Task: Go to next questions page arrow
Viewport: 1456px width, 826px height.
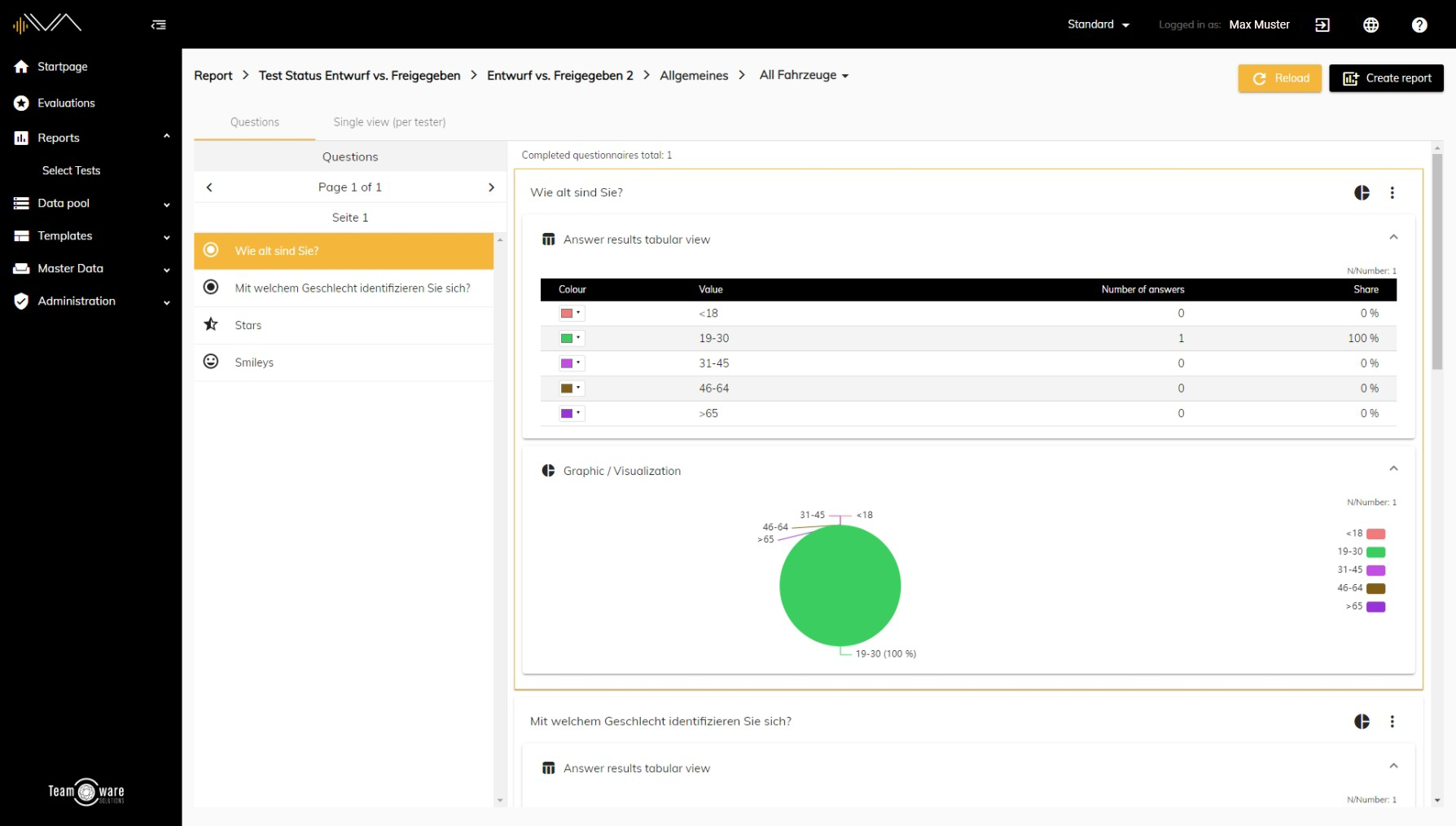Action: pos(491,187)
